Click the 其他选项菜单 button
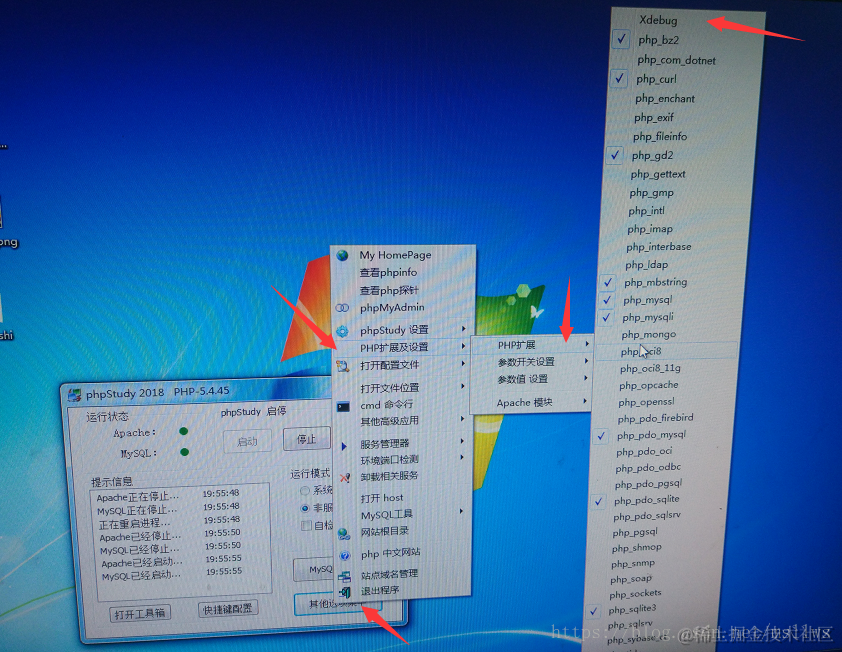The height and width of the screenshot is (652, 842). [336, 604]
